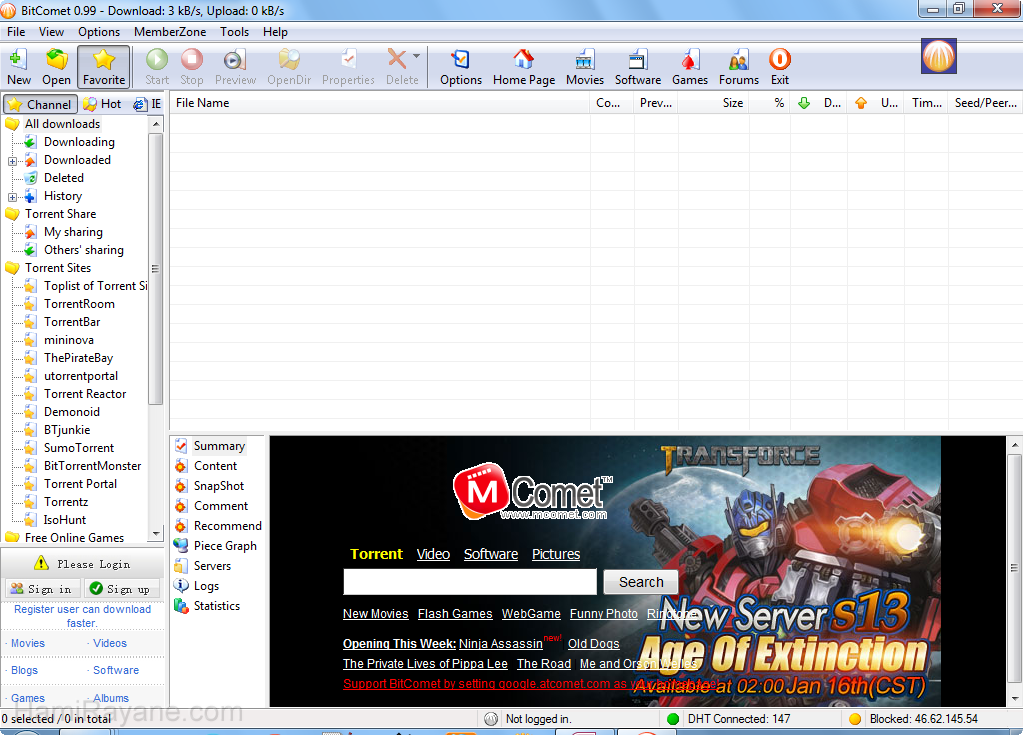Open the File menu
This screenshot has width=1023, height=735.
[16, 32]
